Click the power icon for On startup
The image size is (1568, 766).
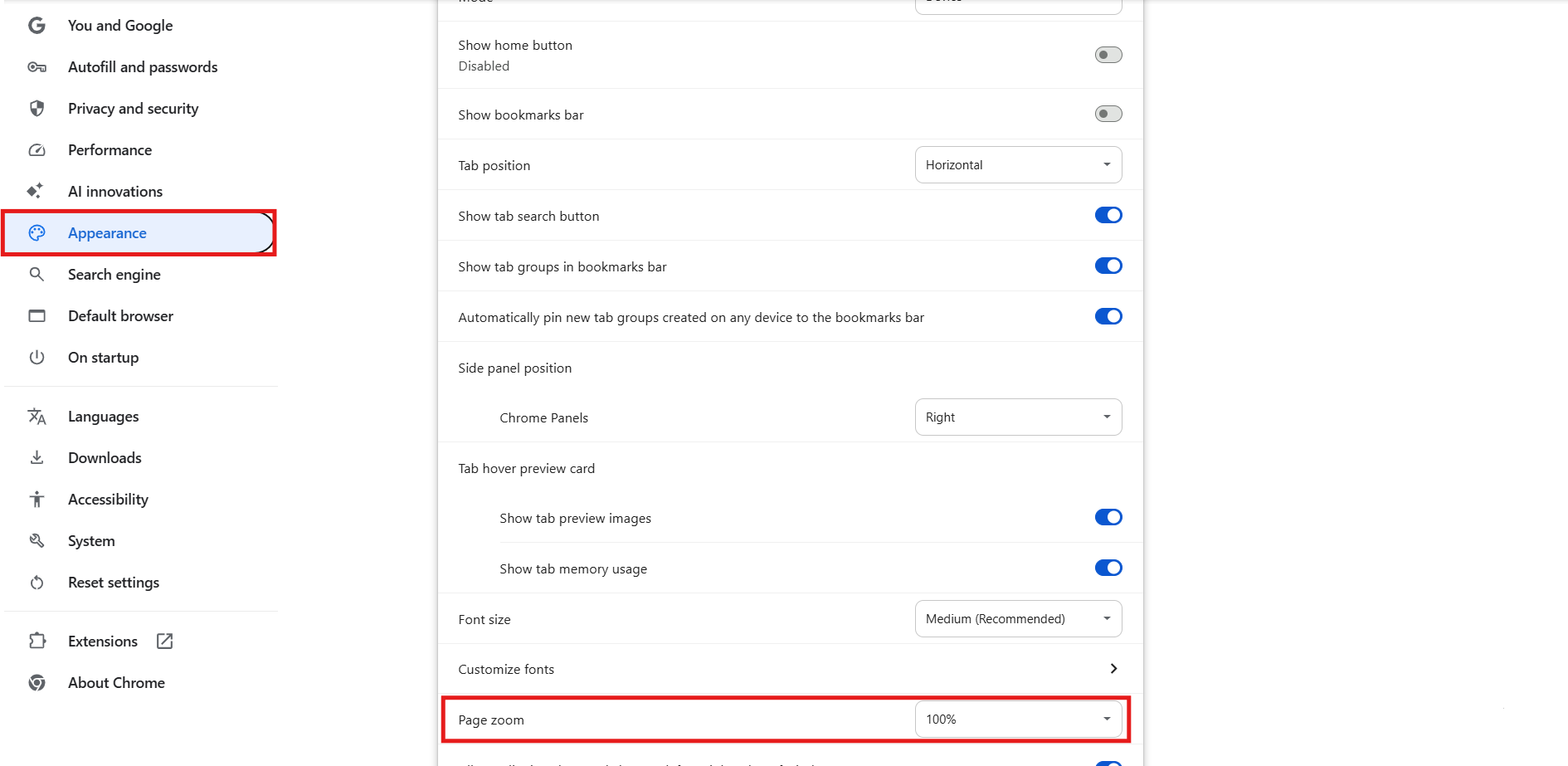[37, 358]
